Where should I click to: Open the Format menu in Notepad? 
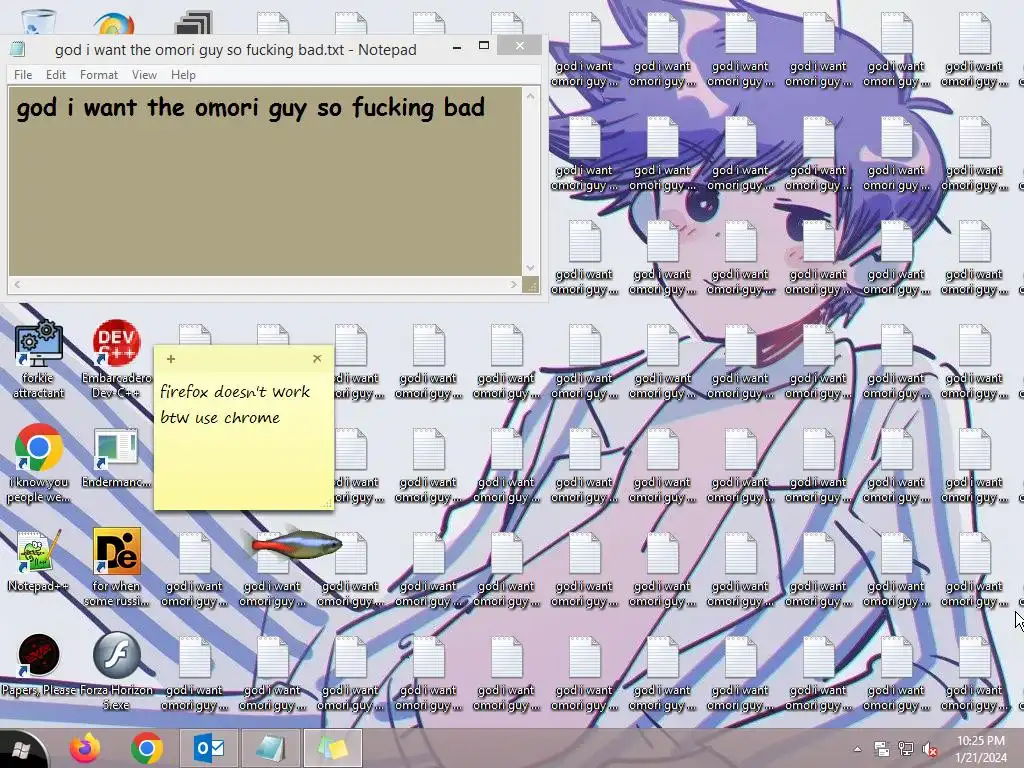tap(99, 75)
